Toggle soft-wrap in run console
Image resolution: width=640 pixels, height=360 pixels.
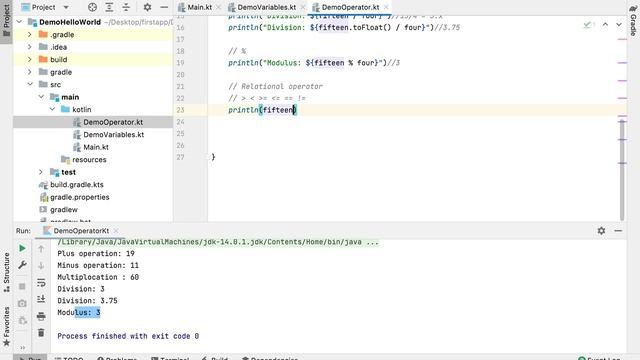point(41,282)
